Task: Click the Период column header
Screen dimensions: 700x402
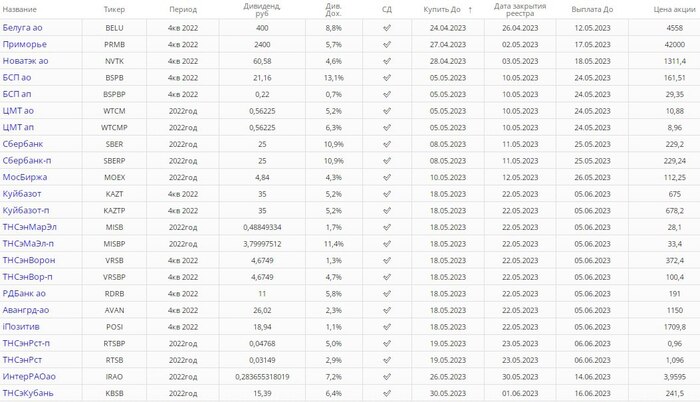Action: point(183,8)
